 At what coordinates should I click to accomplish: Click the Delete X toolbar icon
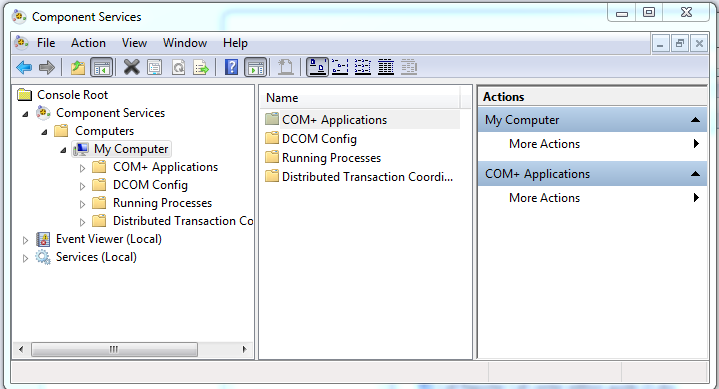tap(132, 67)
